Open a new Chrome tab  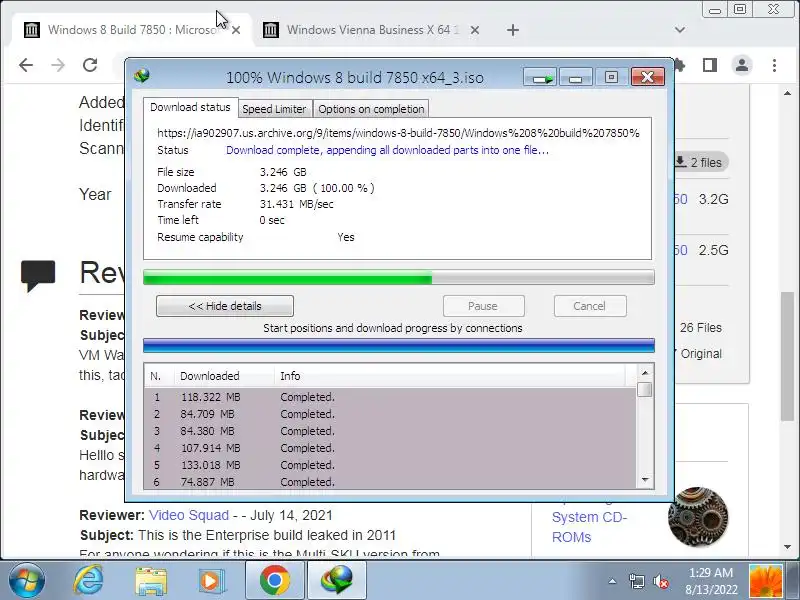[x=513, y=30]
